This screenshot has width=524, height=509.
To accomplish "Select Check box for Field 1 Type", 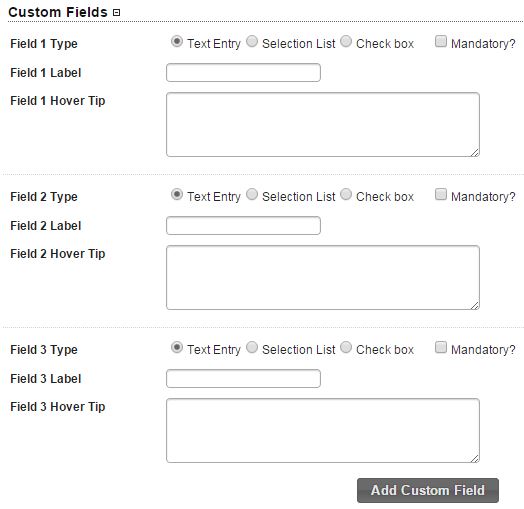I will (x=346, y=42).
